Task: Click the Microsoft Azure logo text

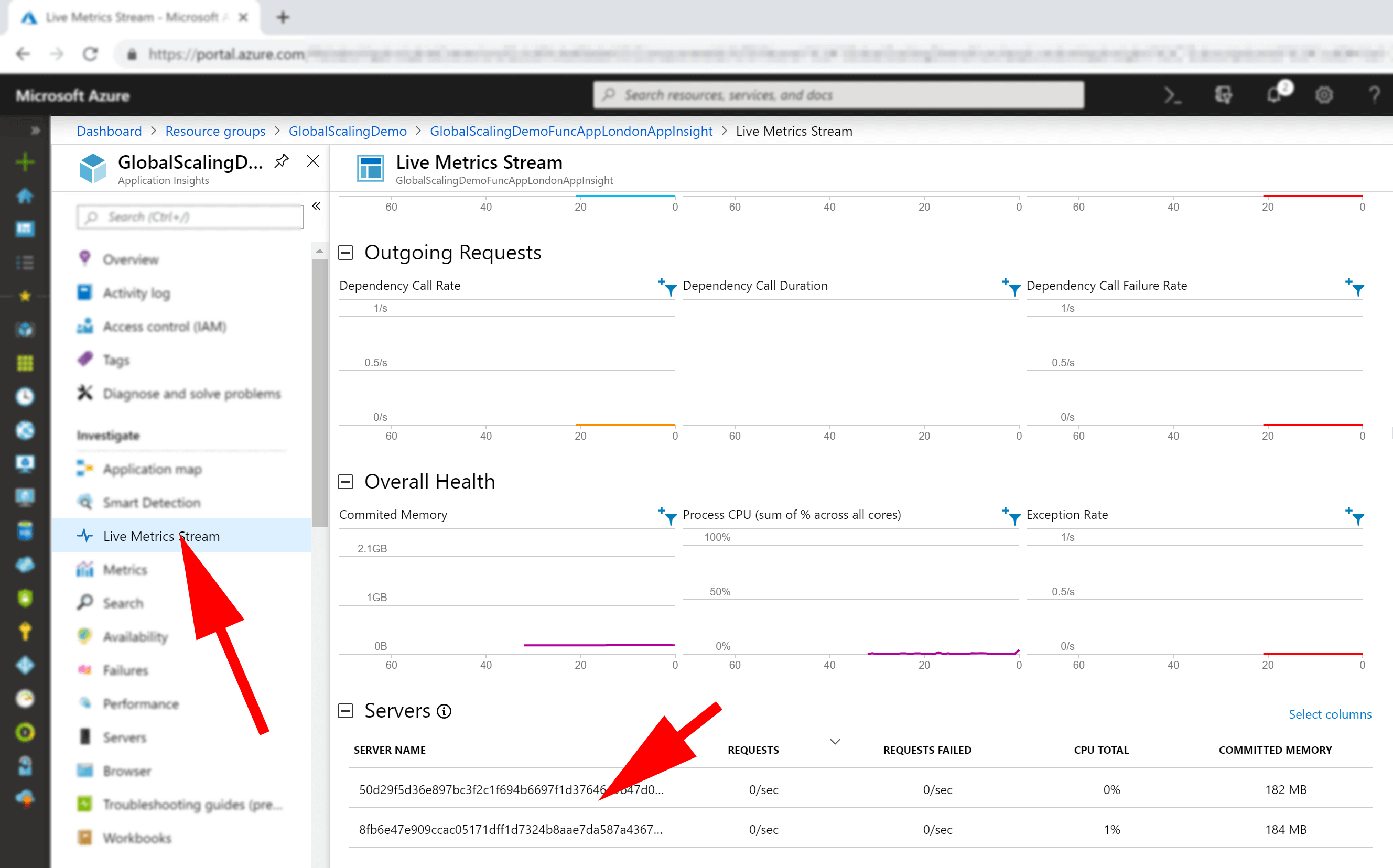Action: tap(73, 96)
